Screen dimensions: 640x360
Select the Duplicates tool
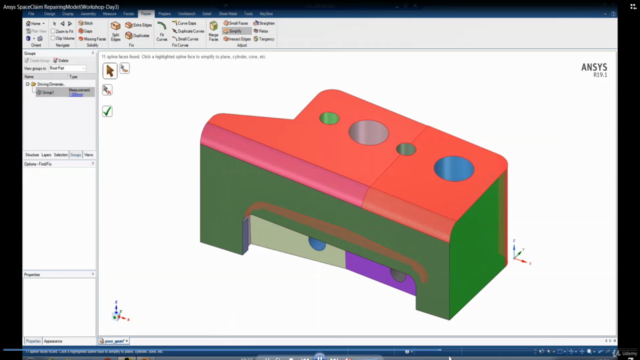137,36
